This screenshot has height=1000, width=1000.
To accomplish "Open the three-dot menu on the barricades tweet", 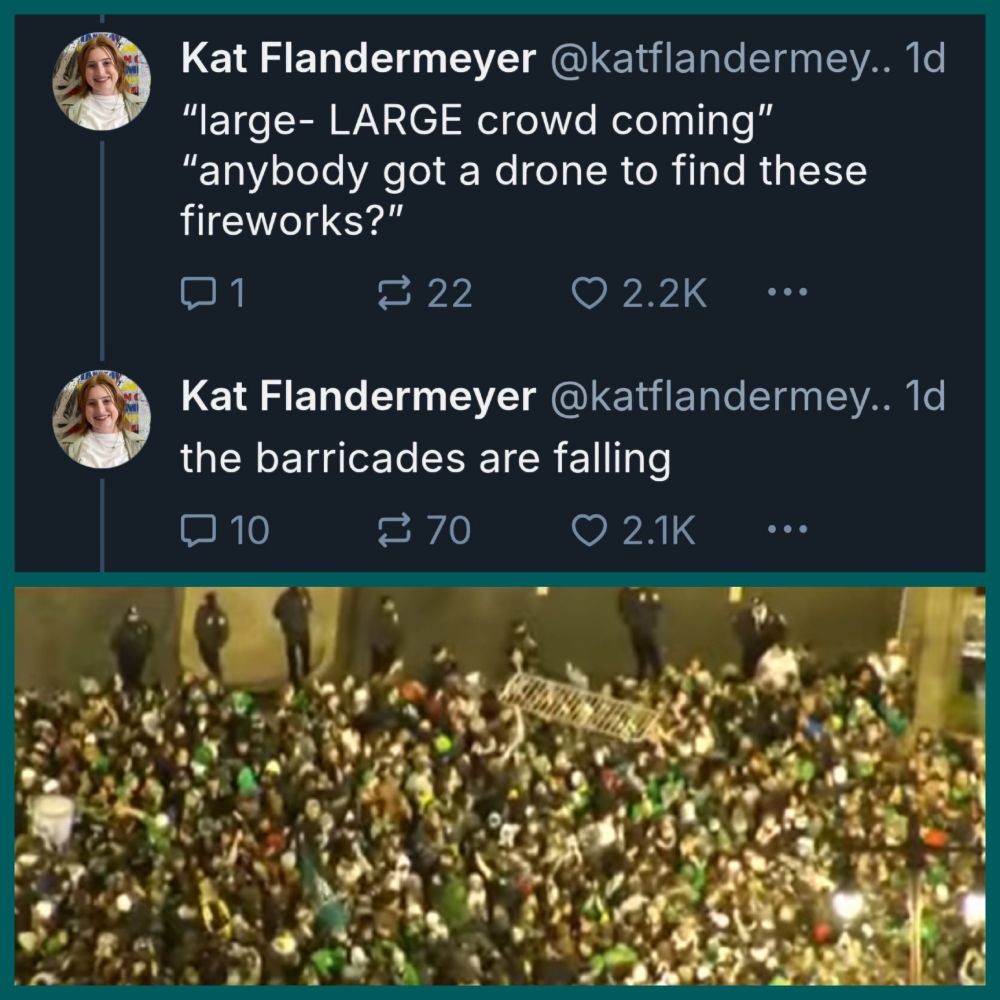I will click(x=786, y=530).
